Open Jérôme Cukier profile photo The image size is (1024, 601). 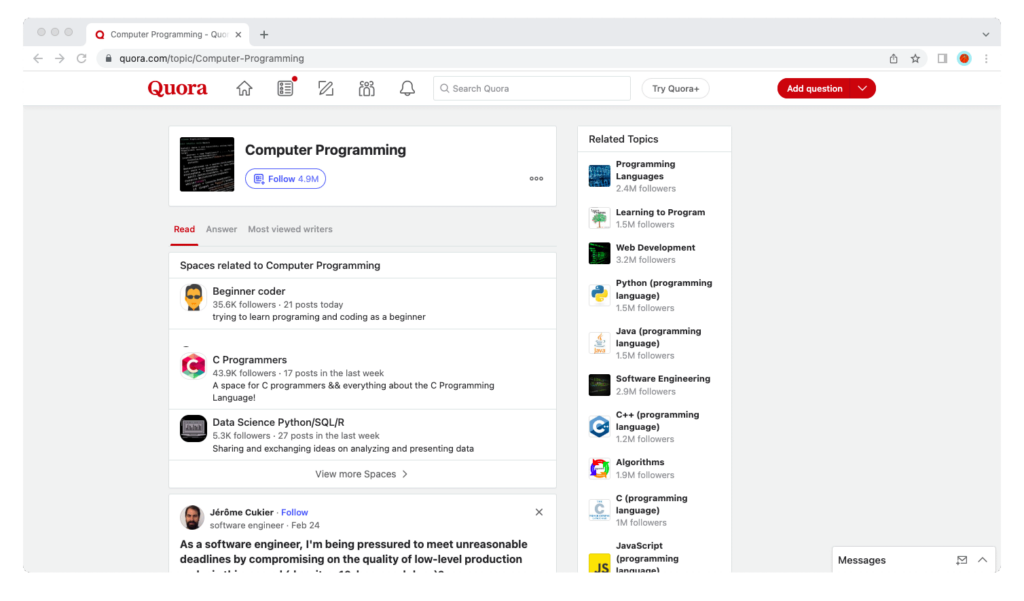click(192, 517)
